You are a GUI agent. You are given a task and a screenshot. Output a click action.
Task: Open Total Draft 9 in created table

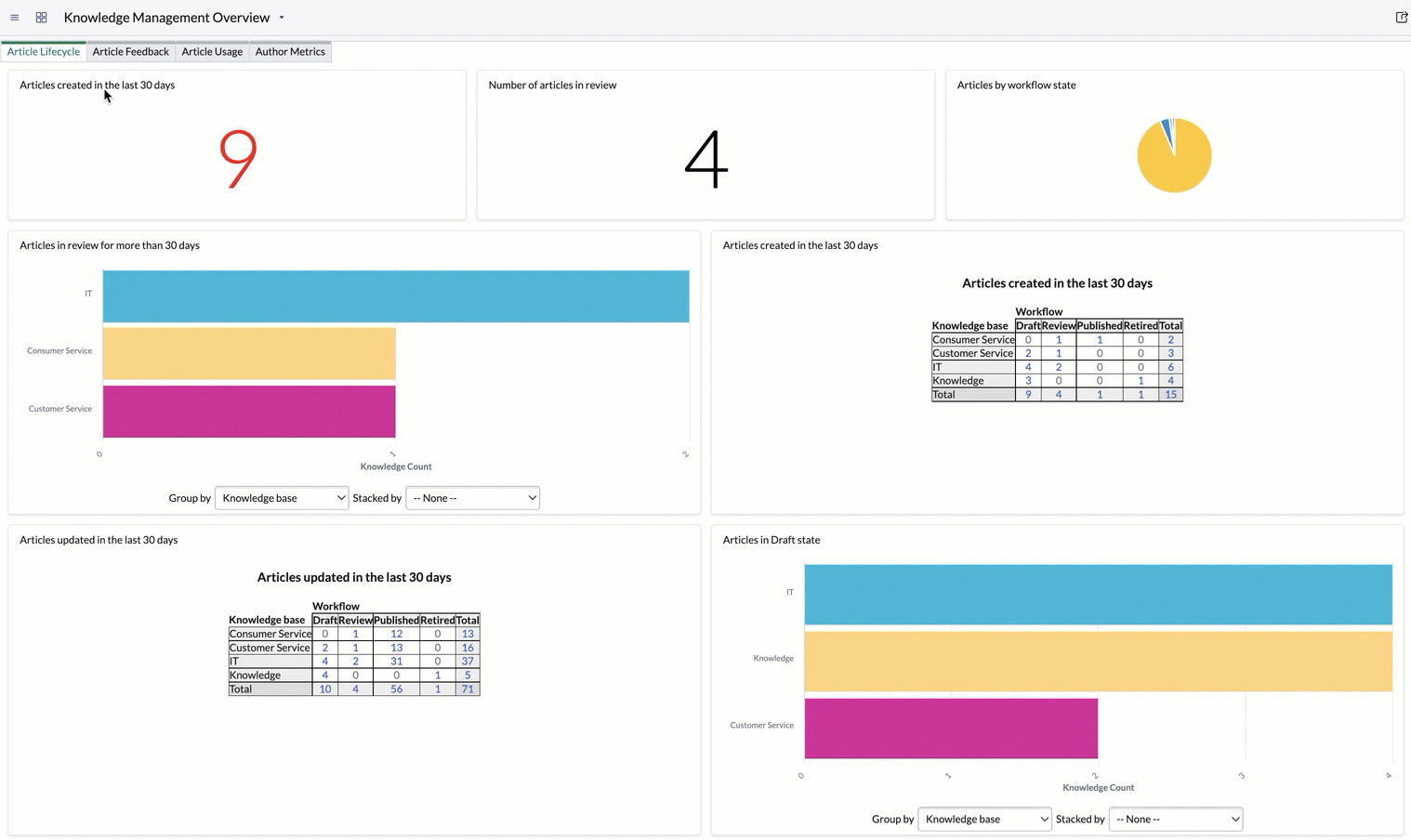pyautogui.click(x=1028, y=395)
